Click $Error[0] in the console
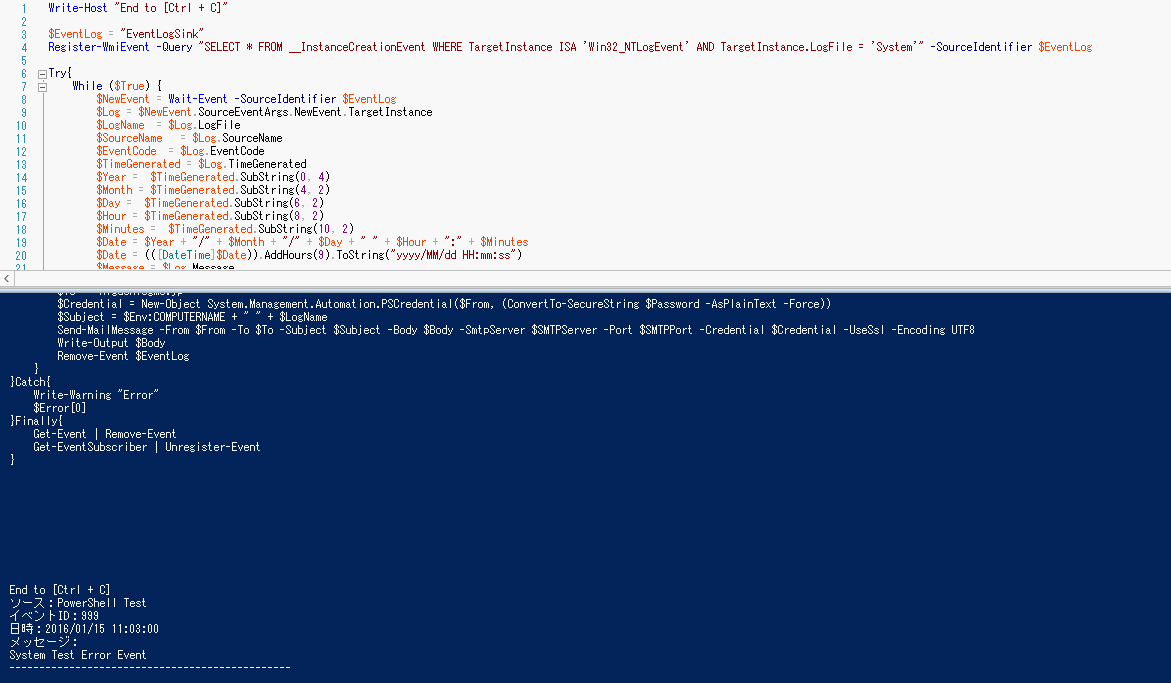The width and height of the screenshot is (1171, 683). tap(60, 408)
